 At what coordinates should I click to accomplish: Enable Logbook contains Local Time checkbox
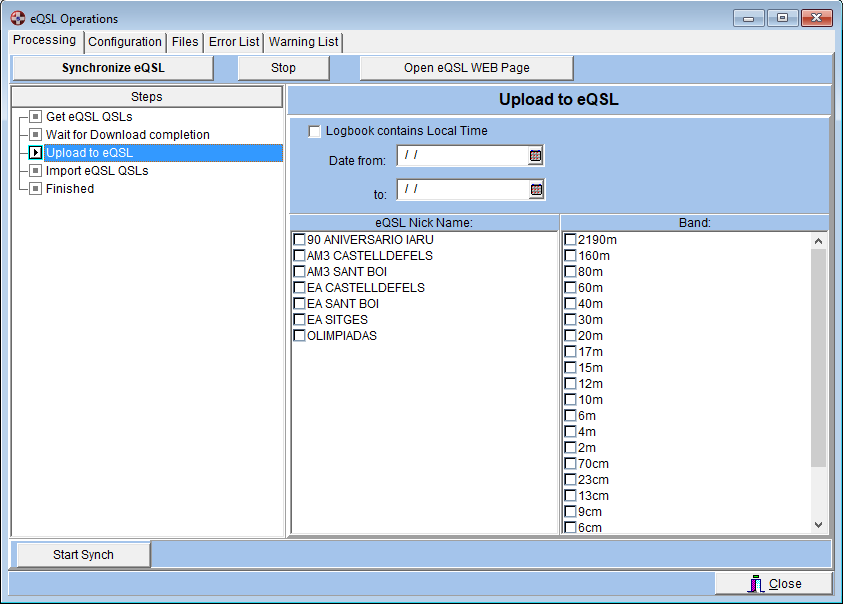pos(315,131)
